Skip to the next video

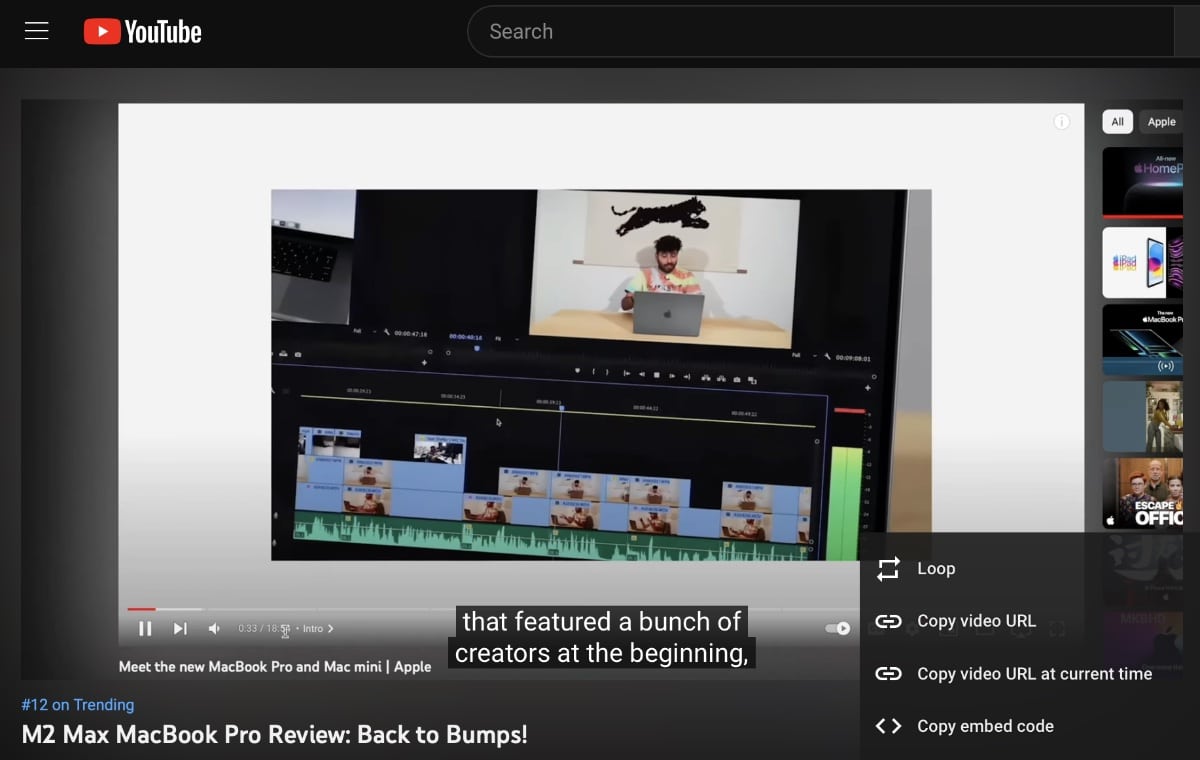(x=180, y=629)
